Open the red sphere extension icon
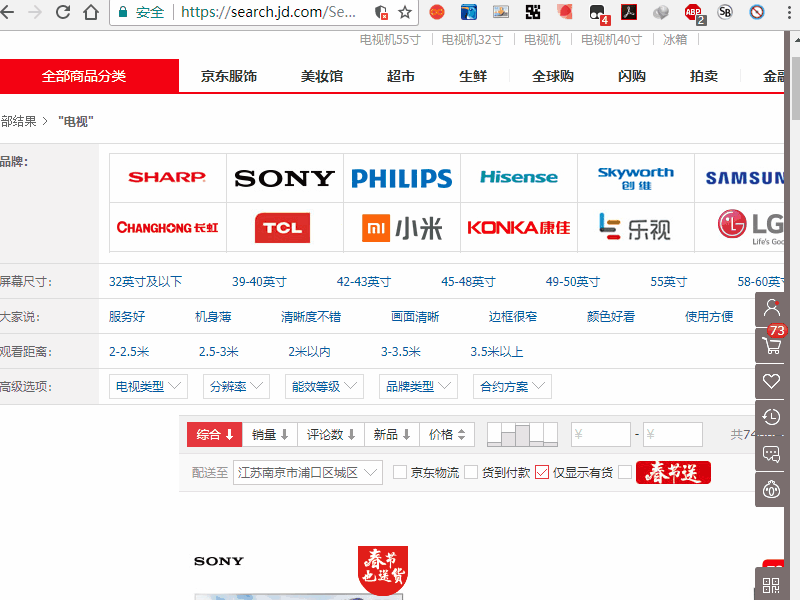This screenshot has height=600, width=800. [x=565, y=12]
